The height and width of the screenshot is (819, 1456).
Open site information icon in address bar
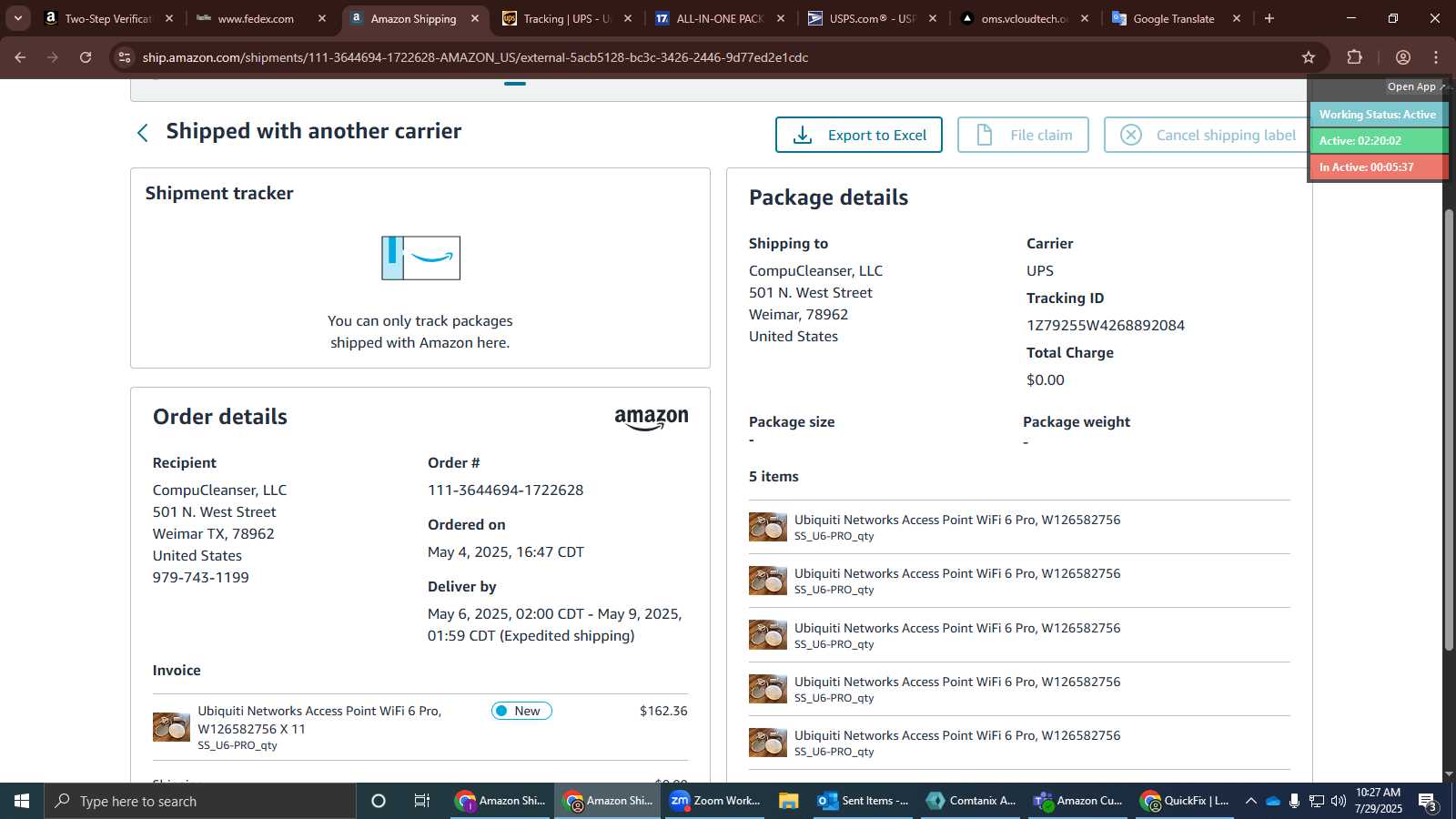click(125, 57)
